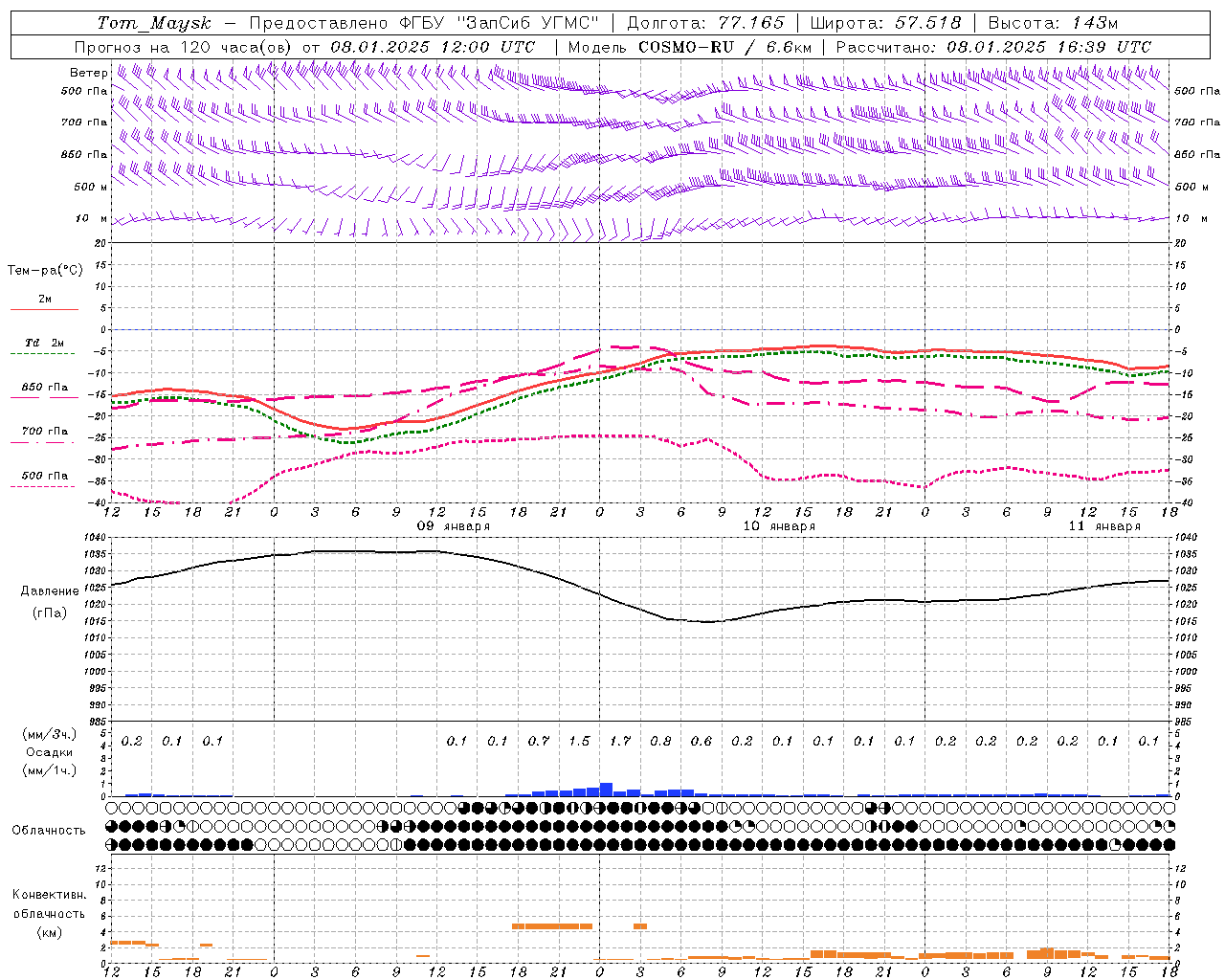Select the latitude value 'Широта: 57.518'

pyautogui.click(x=885, y=23)
